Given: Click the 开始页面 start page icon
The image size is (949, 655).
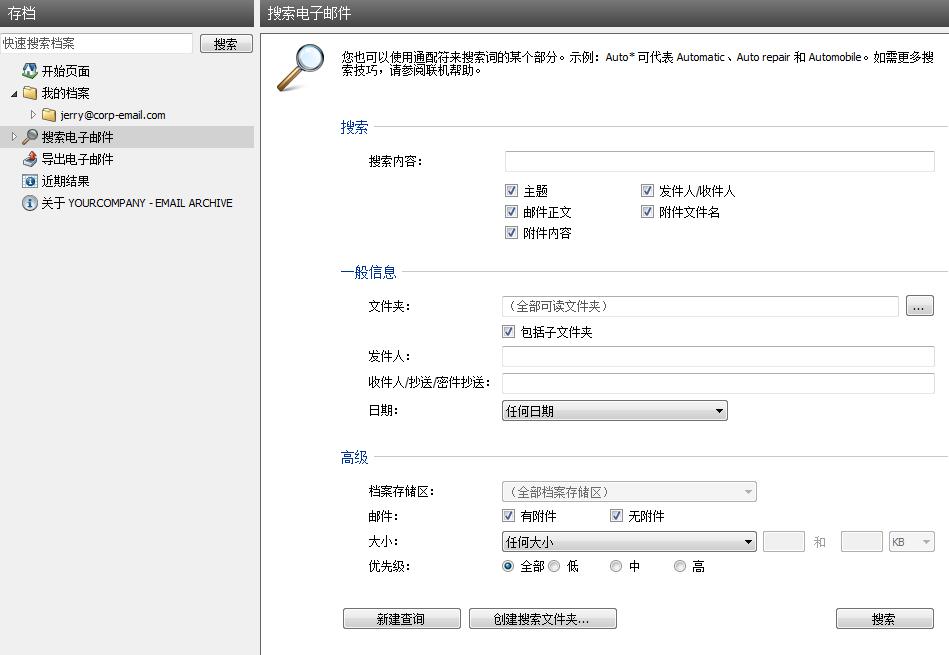Looking at the screenshot, I should tap(30, 71).
